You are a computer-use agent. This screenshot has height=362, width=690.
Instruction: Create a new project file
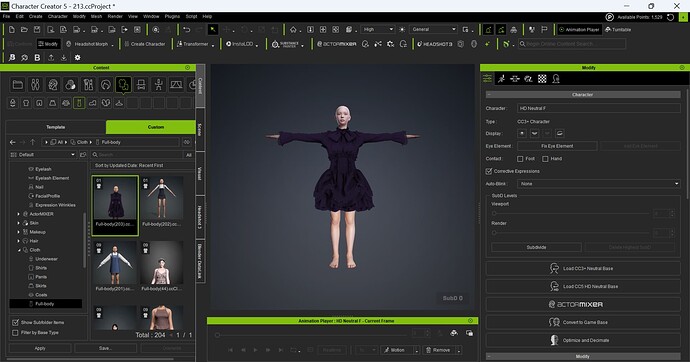[x=12, y=29]
